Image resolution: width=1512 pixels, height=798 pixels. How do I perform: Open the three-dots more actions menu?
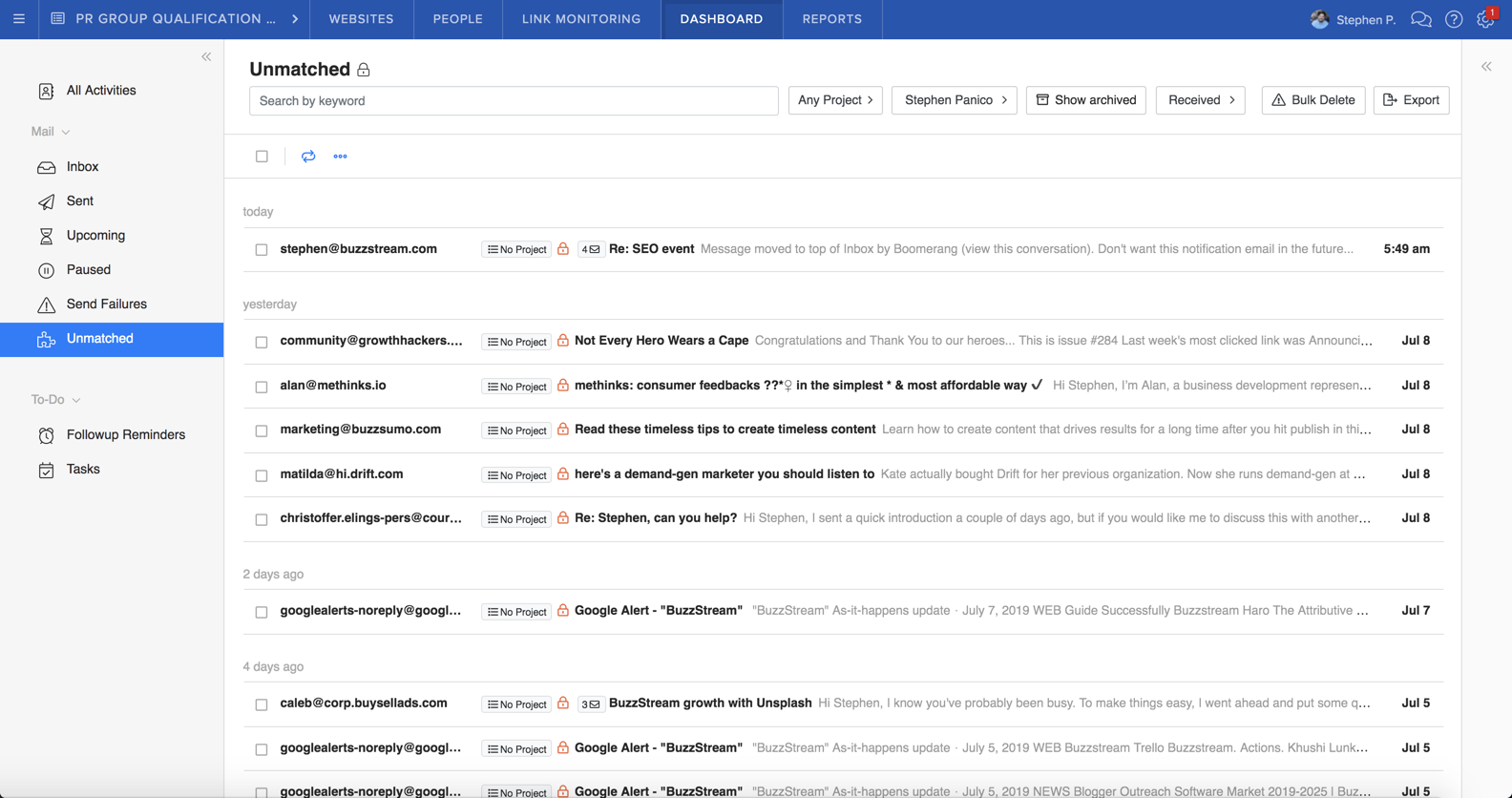coord(340,157)
